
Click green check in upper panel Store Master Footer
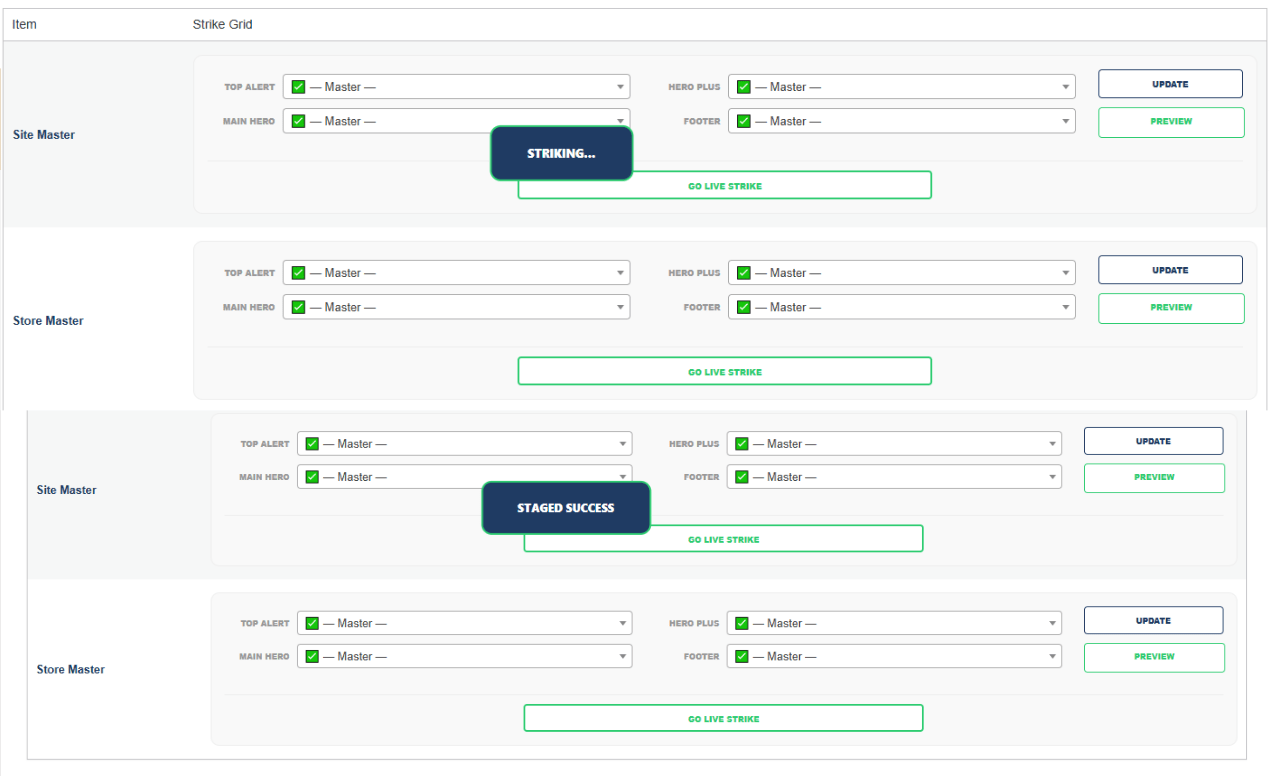[x=743, y=307]
